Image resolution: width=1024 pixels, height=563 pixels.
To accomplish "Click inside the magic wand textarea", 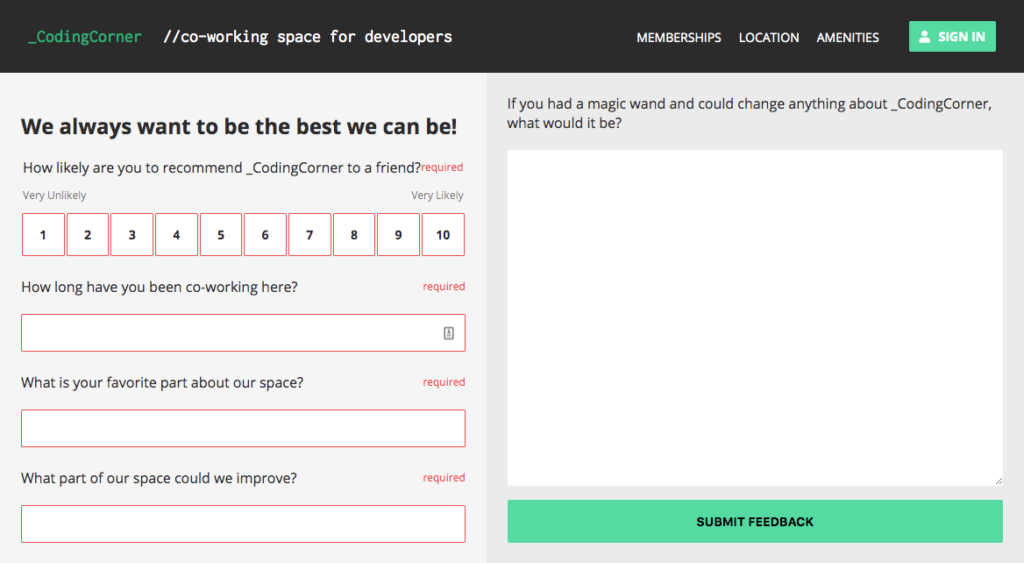I will click(755, 318).
